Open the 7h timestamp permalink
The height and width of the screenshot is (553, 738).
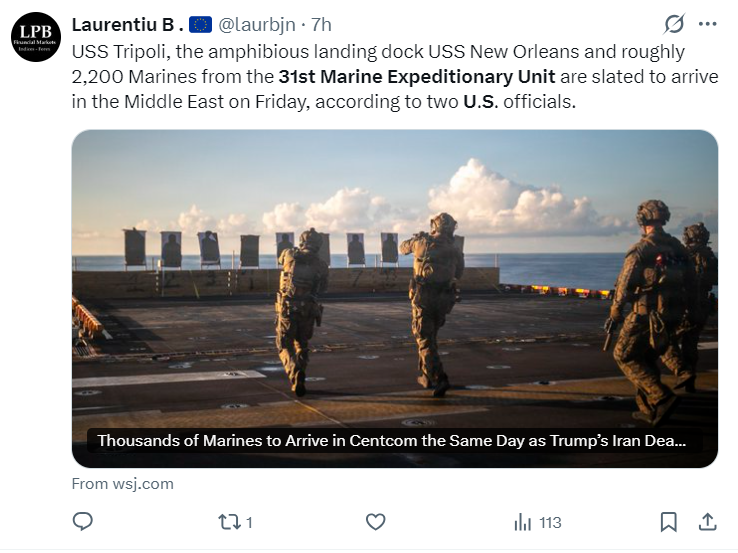pos(322,24)
